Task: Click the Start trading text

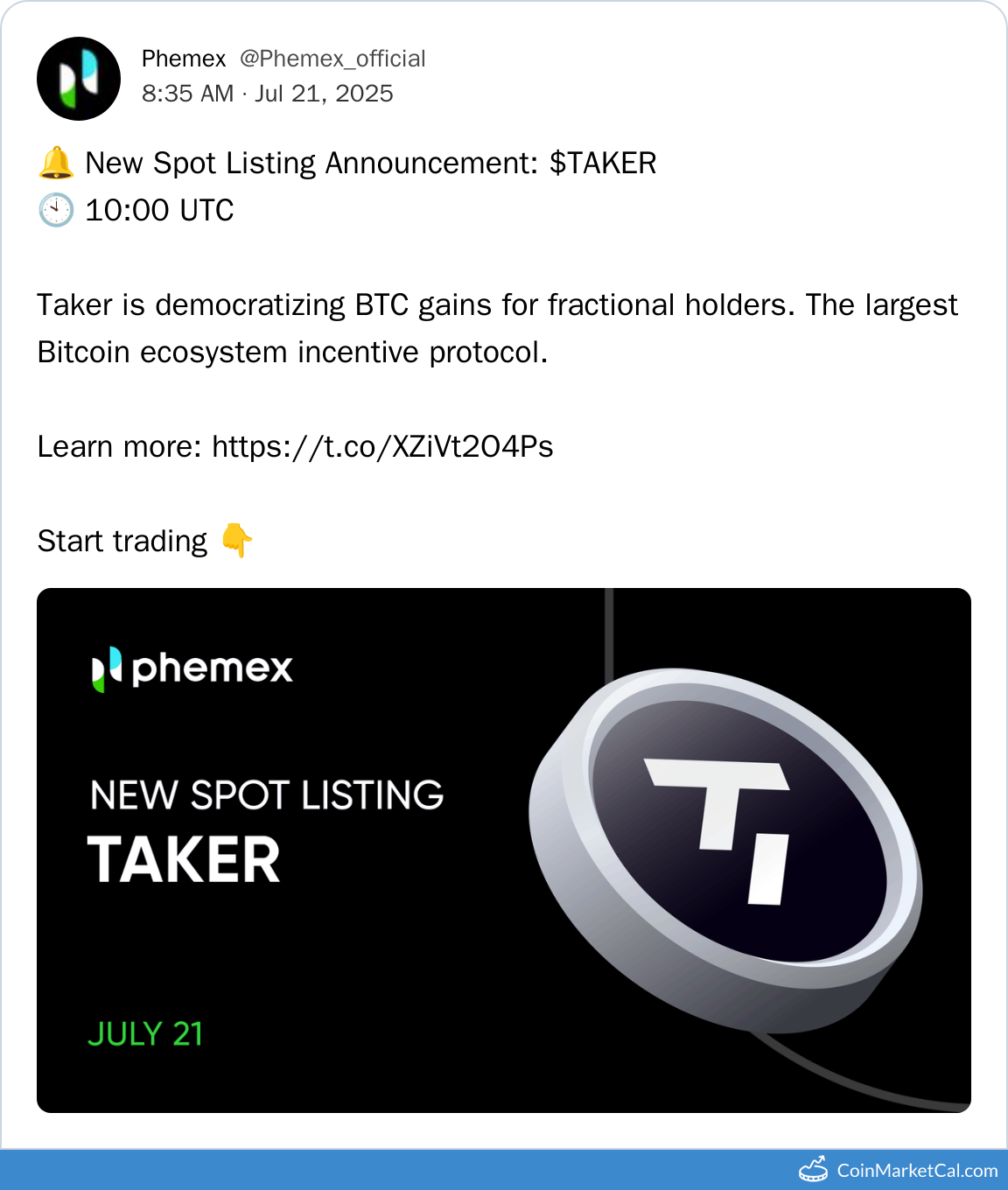Action: tap(122, 542)
